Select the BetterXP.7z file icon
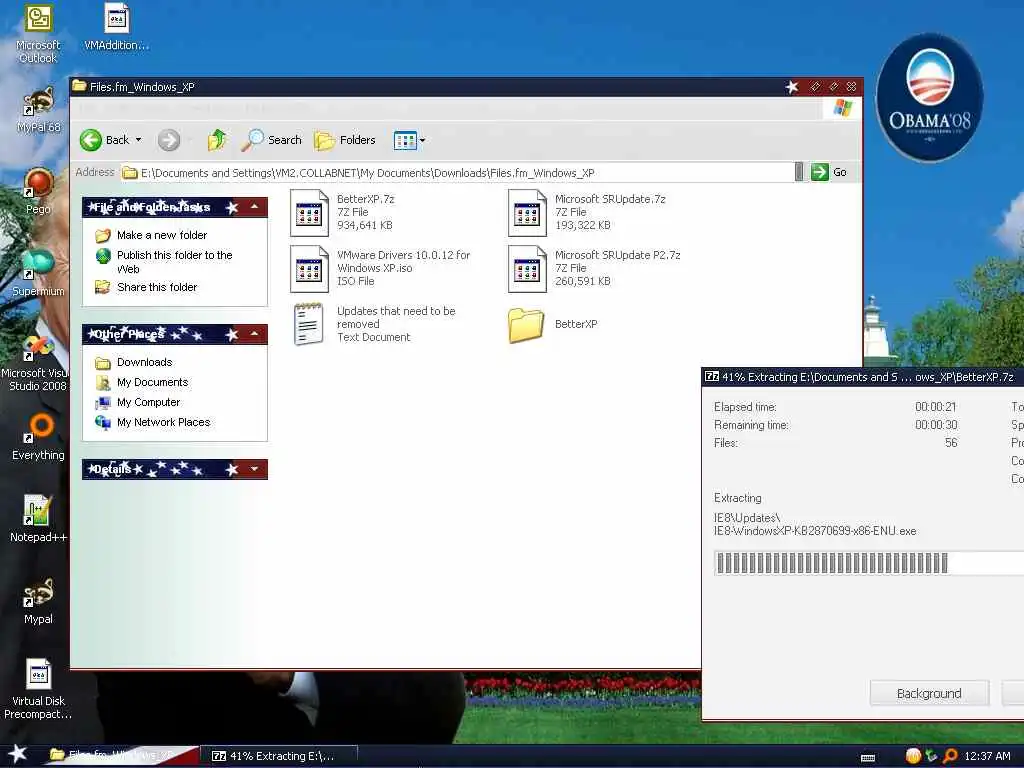 309,212
